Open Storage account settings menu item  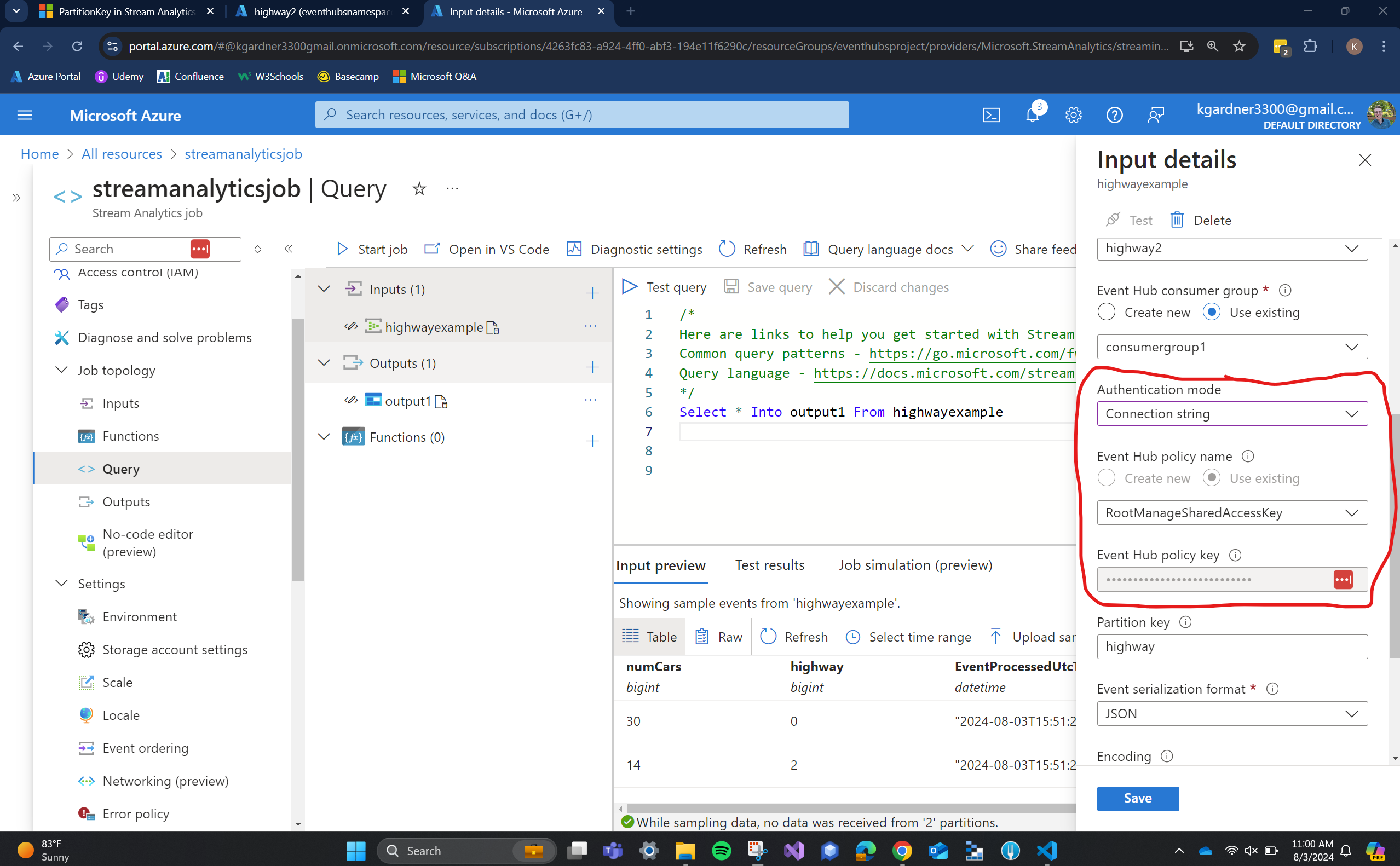point(175,649)
